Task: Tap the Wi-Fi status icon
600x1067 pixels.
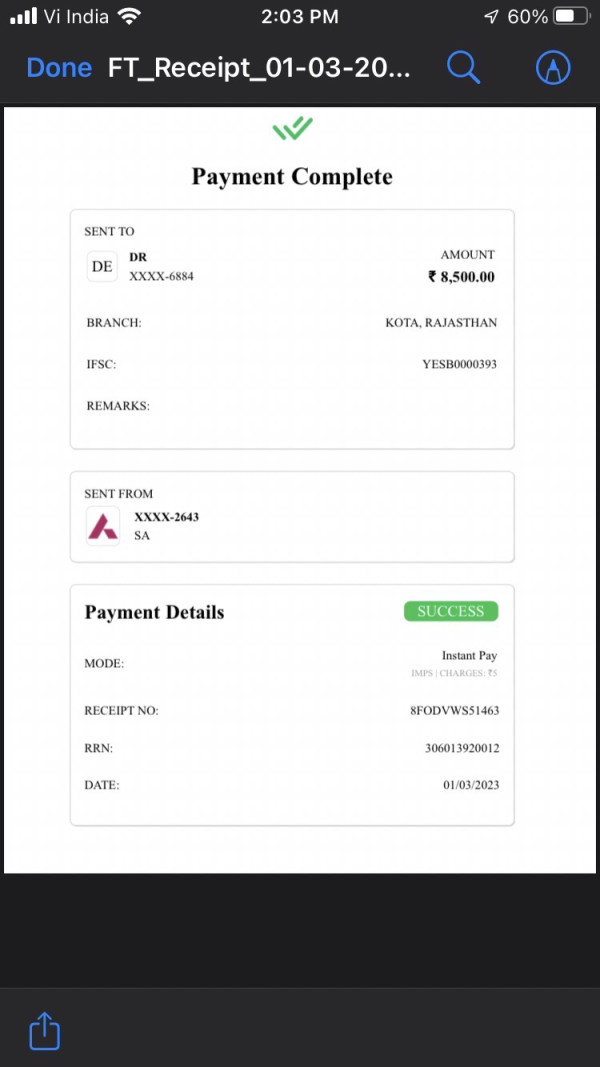Action: coord(129,16)
